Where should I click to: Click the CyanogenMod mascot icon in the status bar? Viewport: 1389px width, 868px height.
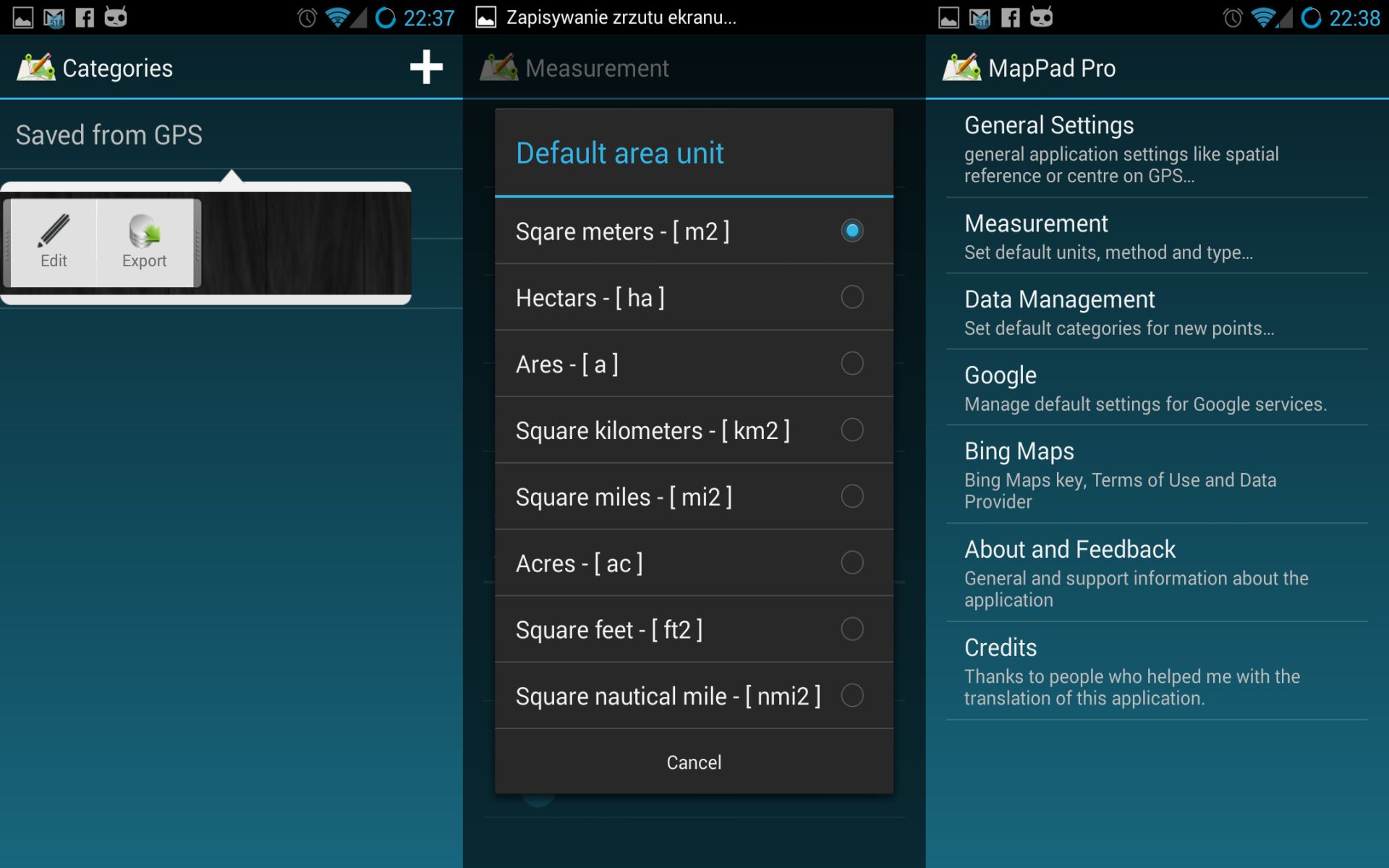click(x=116, y=16)
